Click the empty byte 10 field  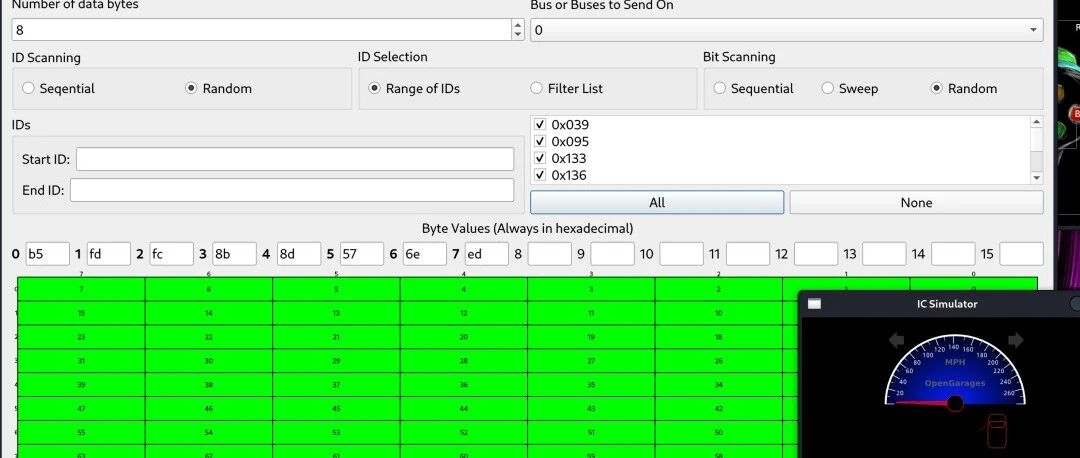click(681, 254)
